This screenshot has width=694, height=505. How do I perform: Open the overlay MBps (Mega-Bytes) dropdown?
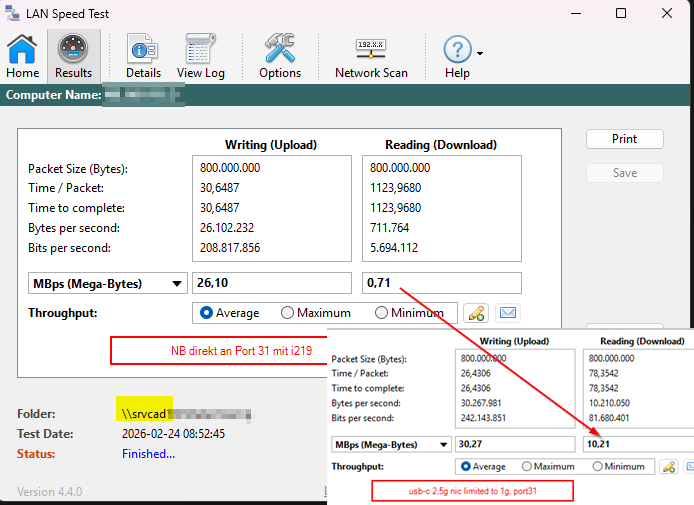coord(391,444)
